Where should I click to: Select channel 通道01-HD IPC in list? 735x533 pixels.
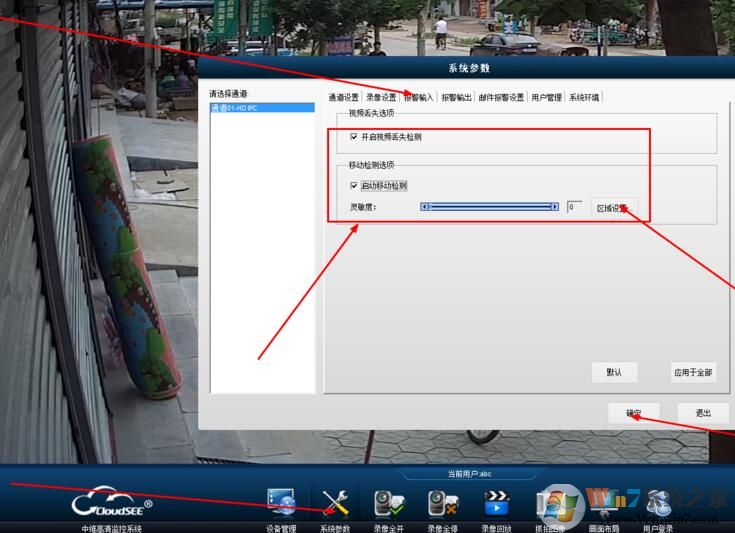coord(233,107)
